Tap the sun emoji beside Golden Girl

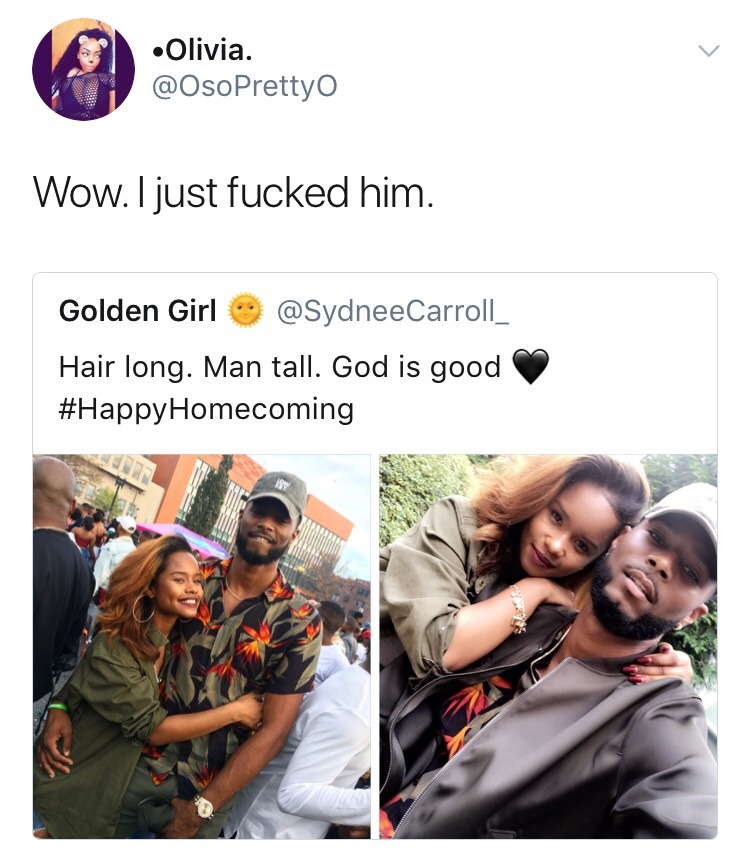click(244, 311)
